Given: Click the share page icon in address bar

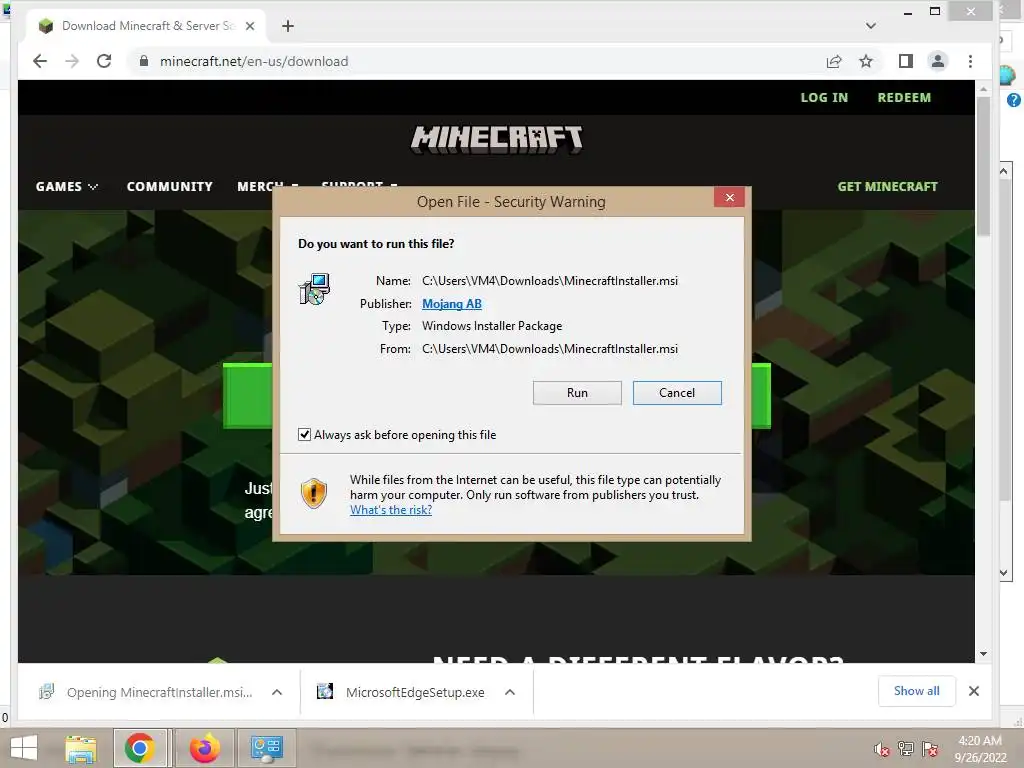Looking at the screenshot, I should click(x=834, y=61).
